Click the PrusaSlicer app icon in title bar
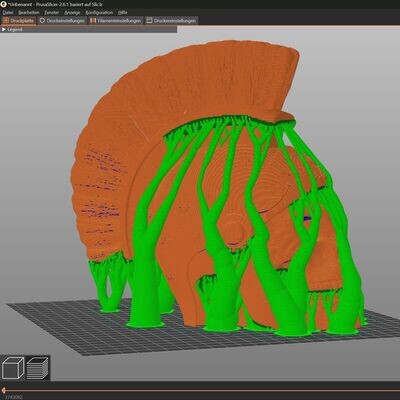Screen dimensions: 400x400 coord(4,4)
